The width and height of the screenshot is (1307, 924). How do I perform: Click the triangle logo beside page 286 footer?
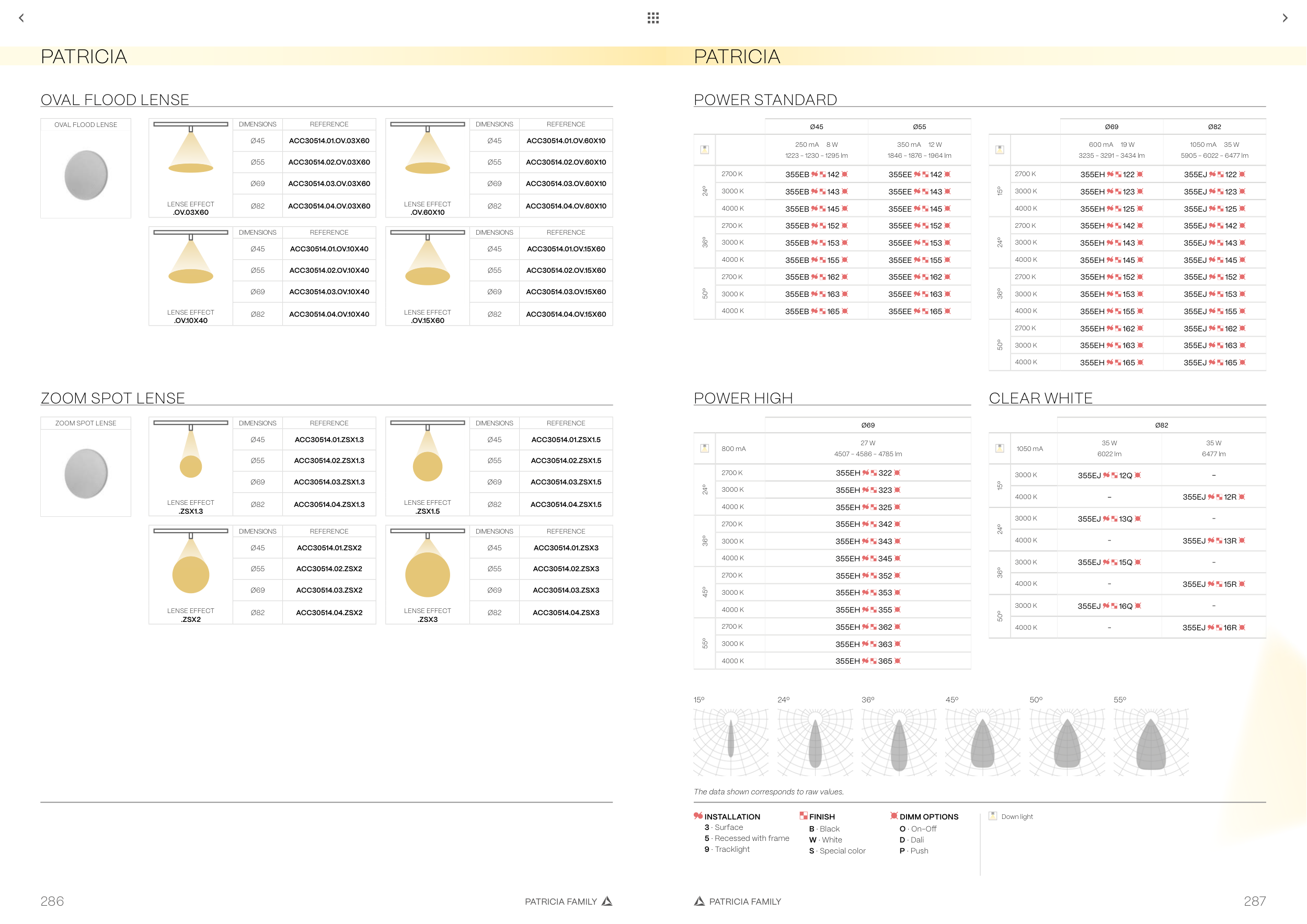pyautogui.click(x=607, y=901)
